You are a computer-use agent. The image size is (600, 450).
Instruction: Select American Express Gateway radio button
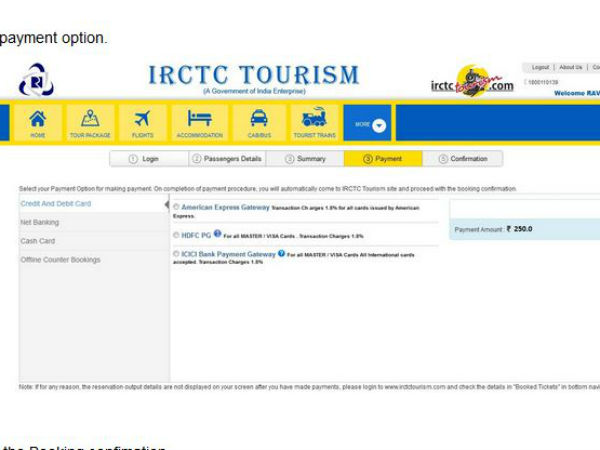[177, 207]
